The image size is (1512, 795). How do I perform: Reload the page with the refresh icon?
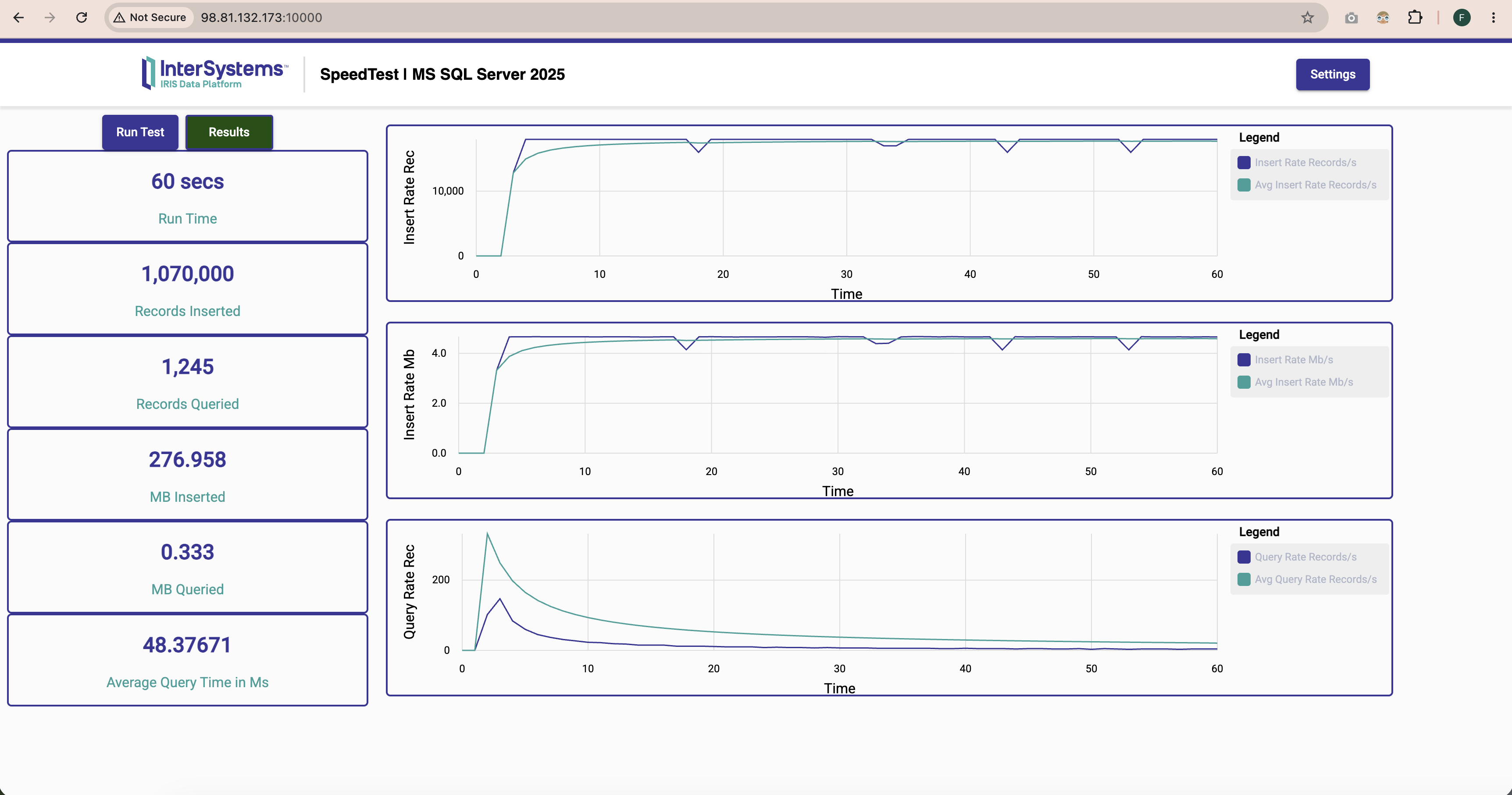(x=82, y=18)
